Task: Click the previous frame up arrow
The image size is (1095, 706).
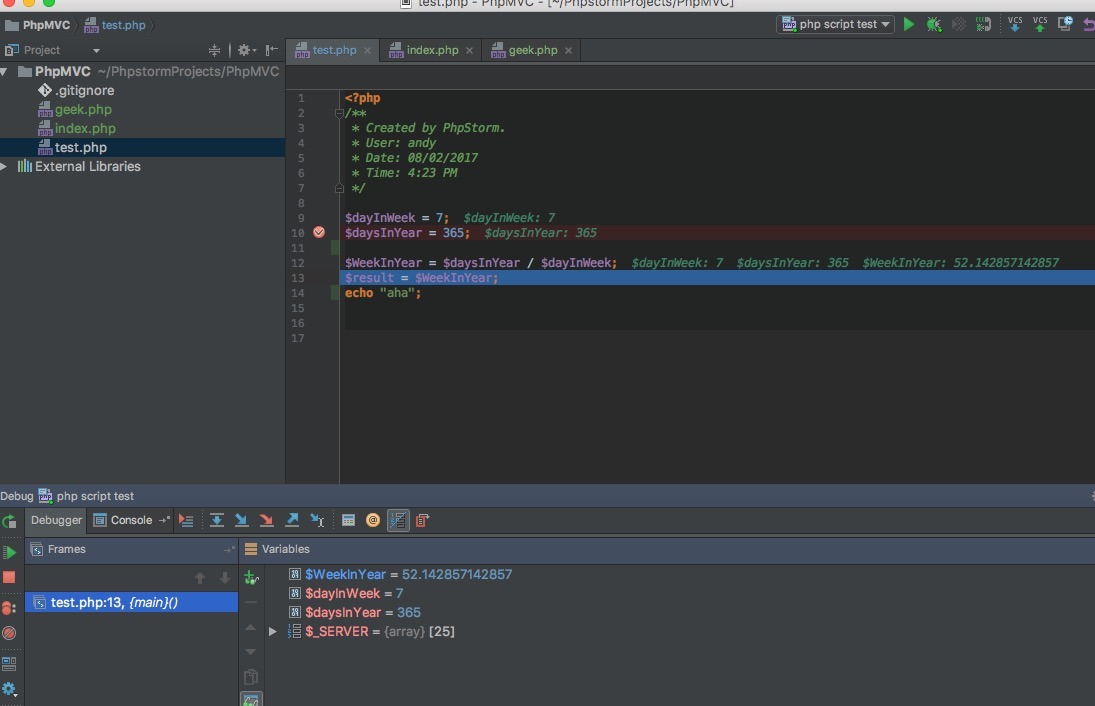Action: (200, 578)
